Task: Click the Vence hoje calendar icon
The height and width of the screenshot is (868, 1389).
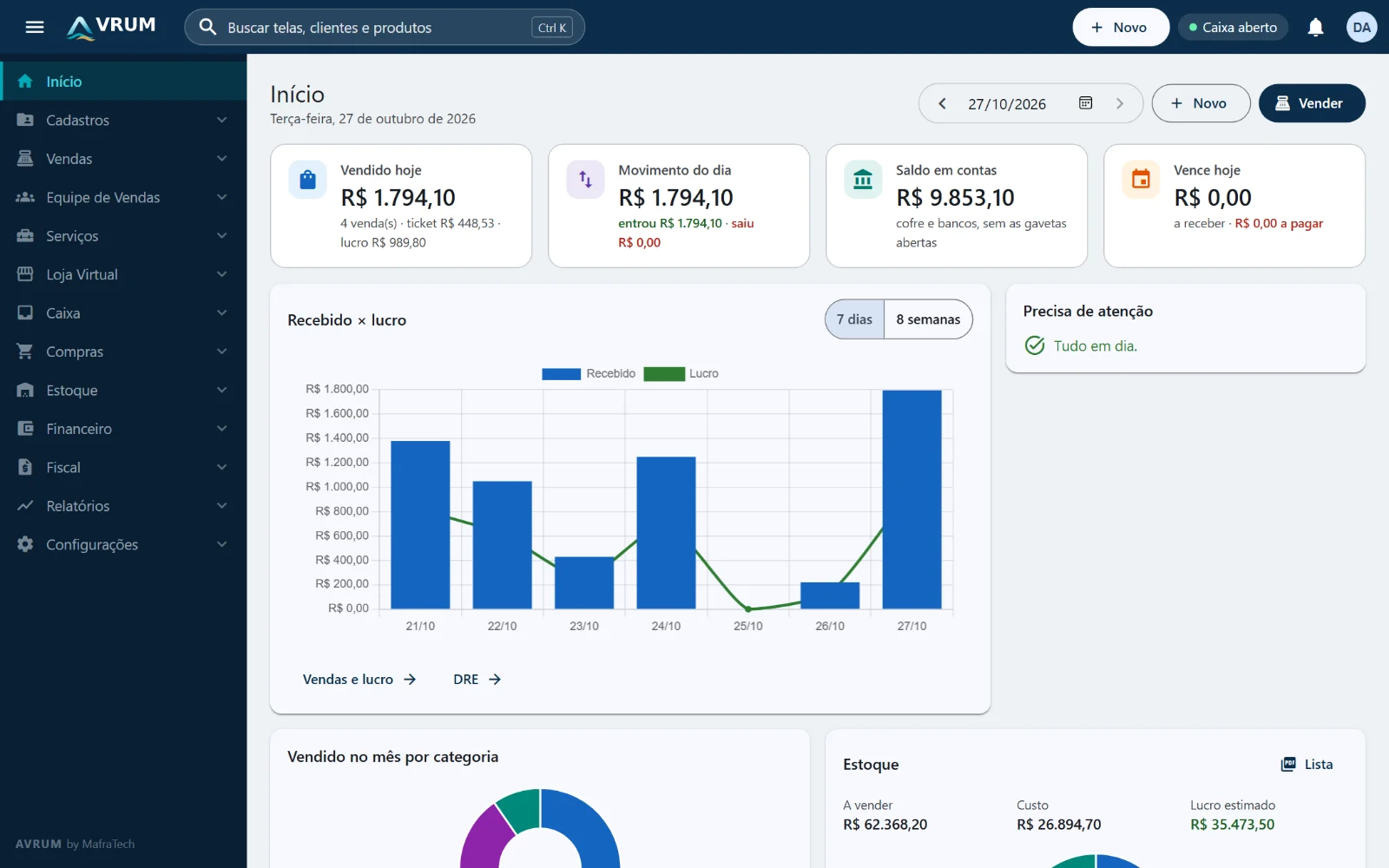Action: pyautogui.click(x=1141, y=180)
